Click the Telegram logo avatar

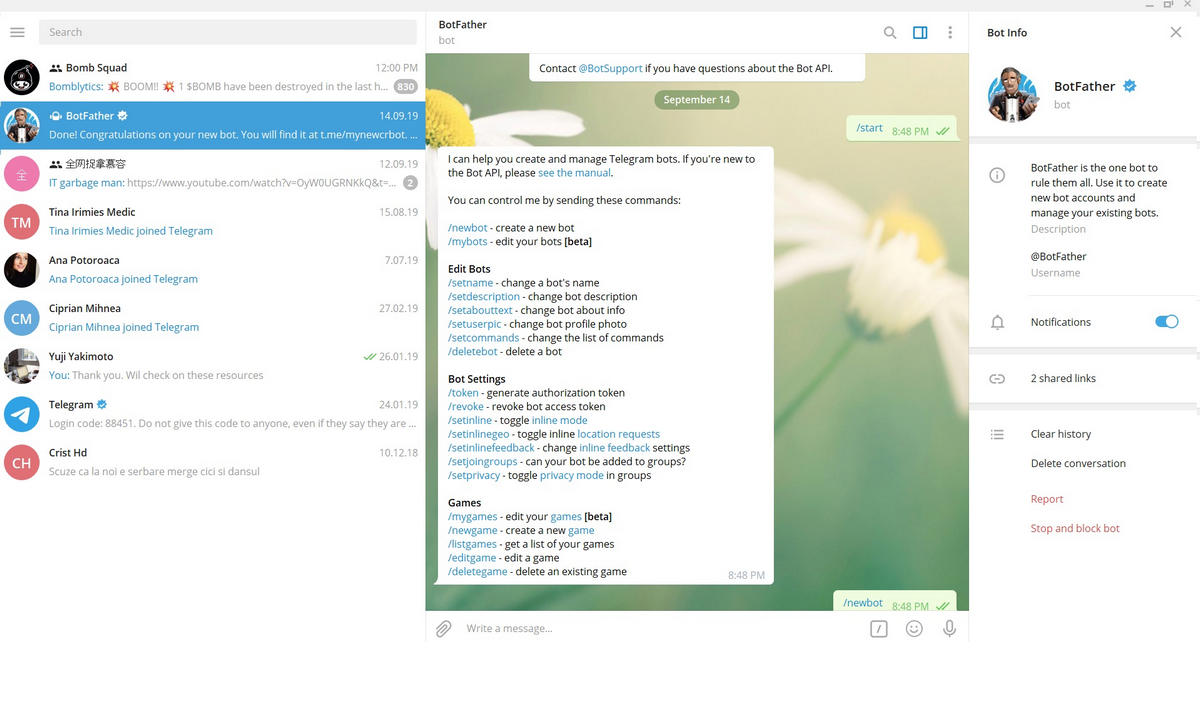(x=21, y=414)
